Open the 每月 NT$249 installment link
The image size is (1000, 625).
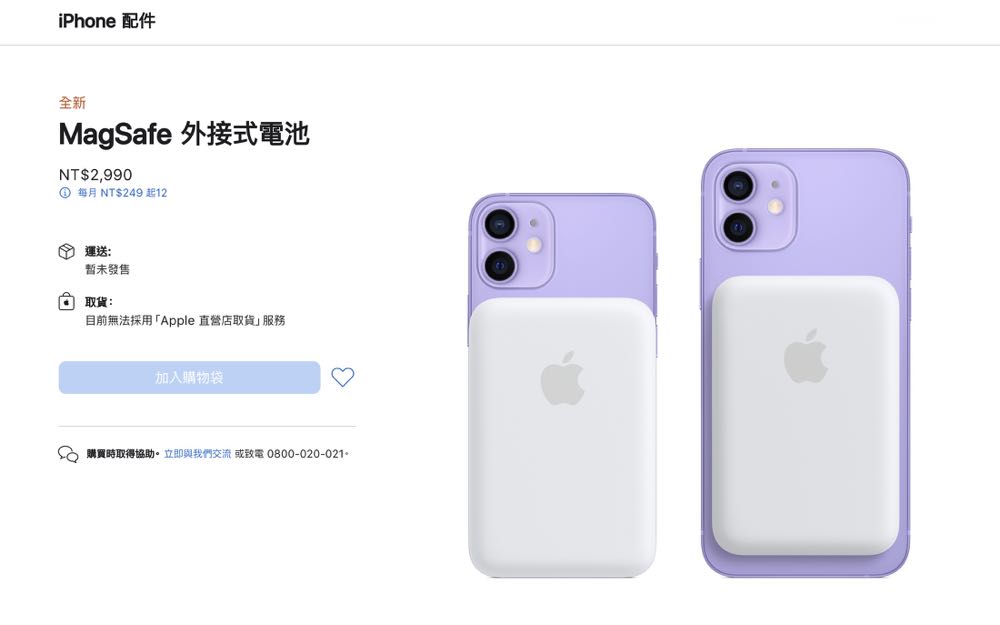pos(122,193)
